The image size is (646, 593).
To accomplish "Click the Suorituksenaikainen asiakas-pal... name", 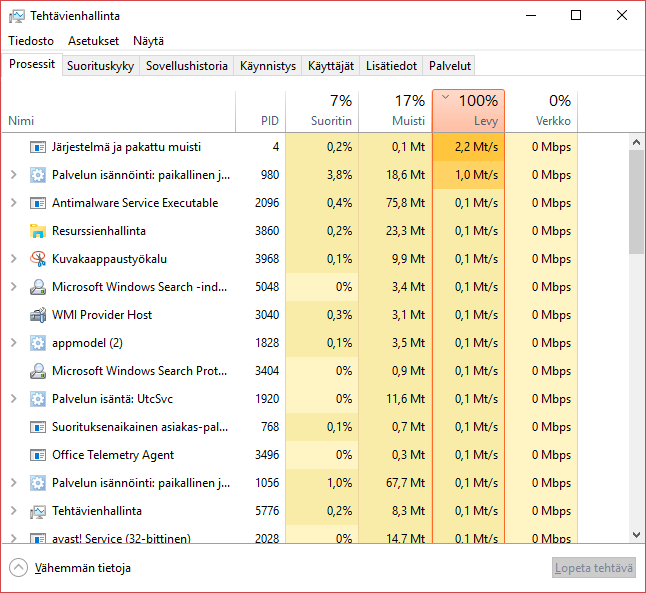I will click(x=140, y=427).
